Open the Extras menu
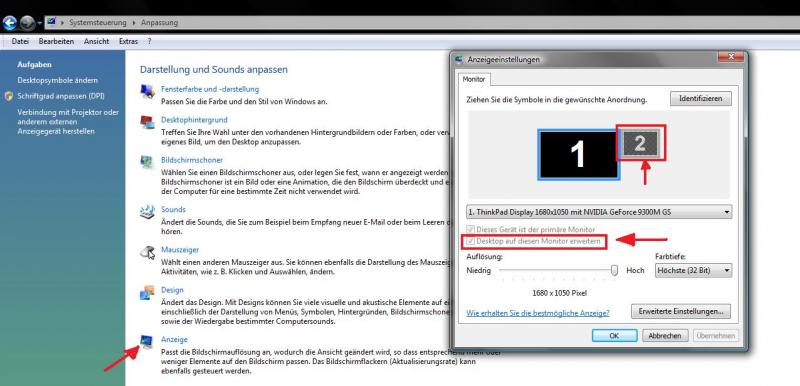The height and width of the screenshot is (386, 800). 129,41
